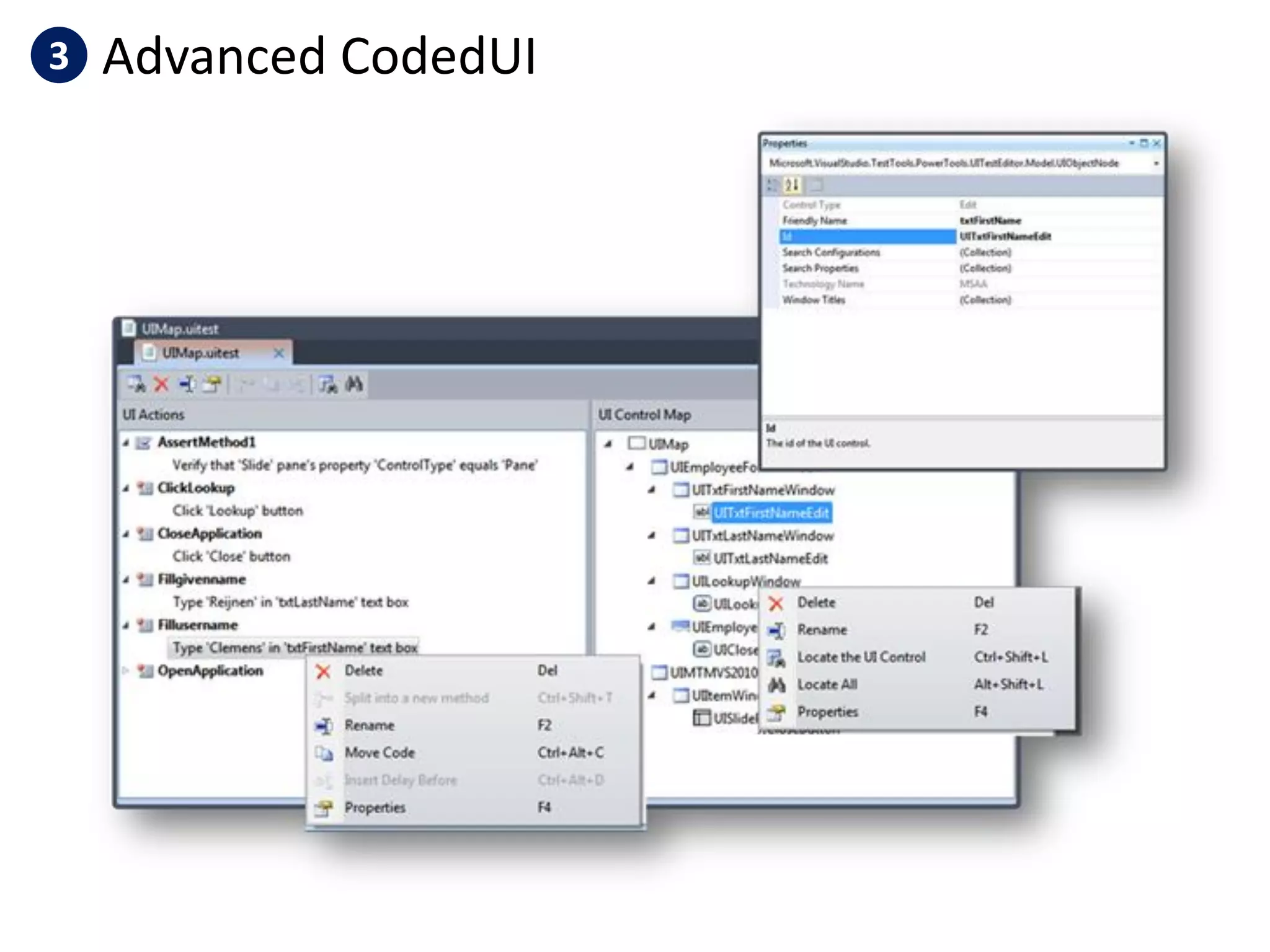Click the Friendly Name value txtFirstName
This screenshot has width=1270, height=952.
(990, 221)
